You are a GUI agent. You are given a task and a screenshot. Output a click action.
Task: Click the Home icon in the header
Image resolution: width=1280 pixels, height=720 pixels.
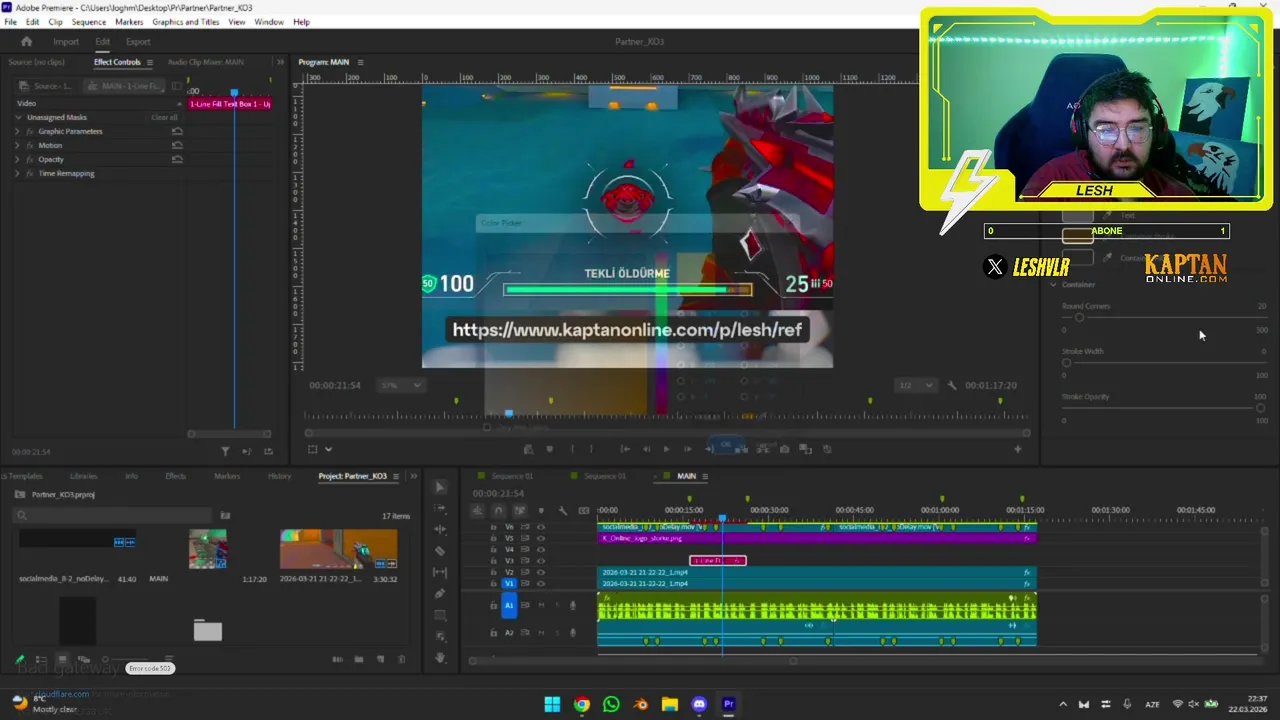tap(27, 41)
